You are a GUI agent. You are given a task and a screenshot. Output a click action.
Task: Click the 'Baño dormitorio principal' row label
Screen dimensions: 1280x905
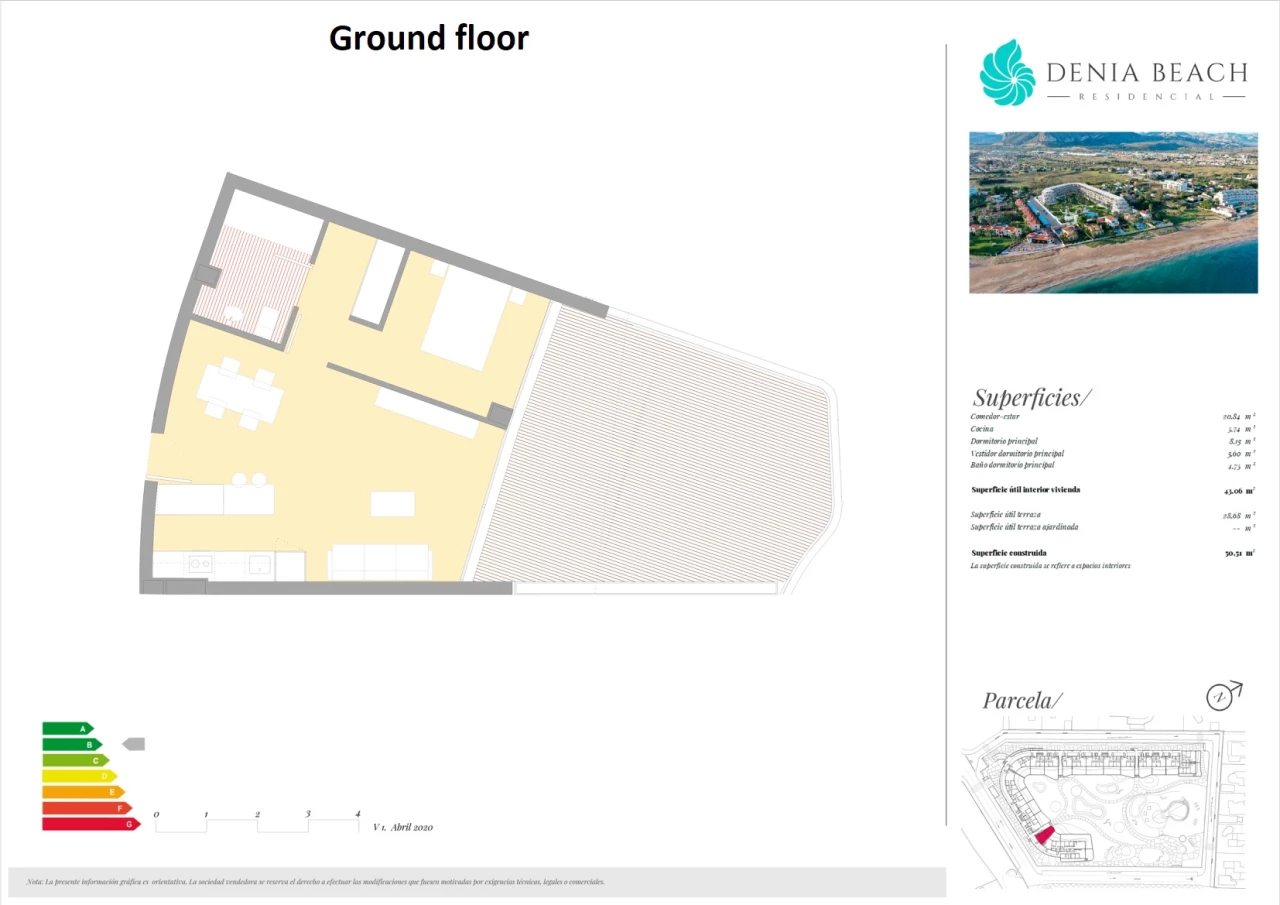point(1012,465)
